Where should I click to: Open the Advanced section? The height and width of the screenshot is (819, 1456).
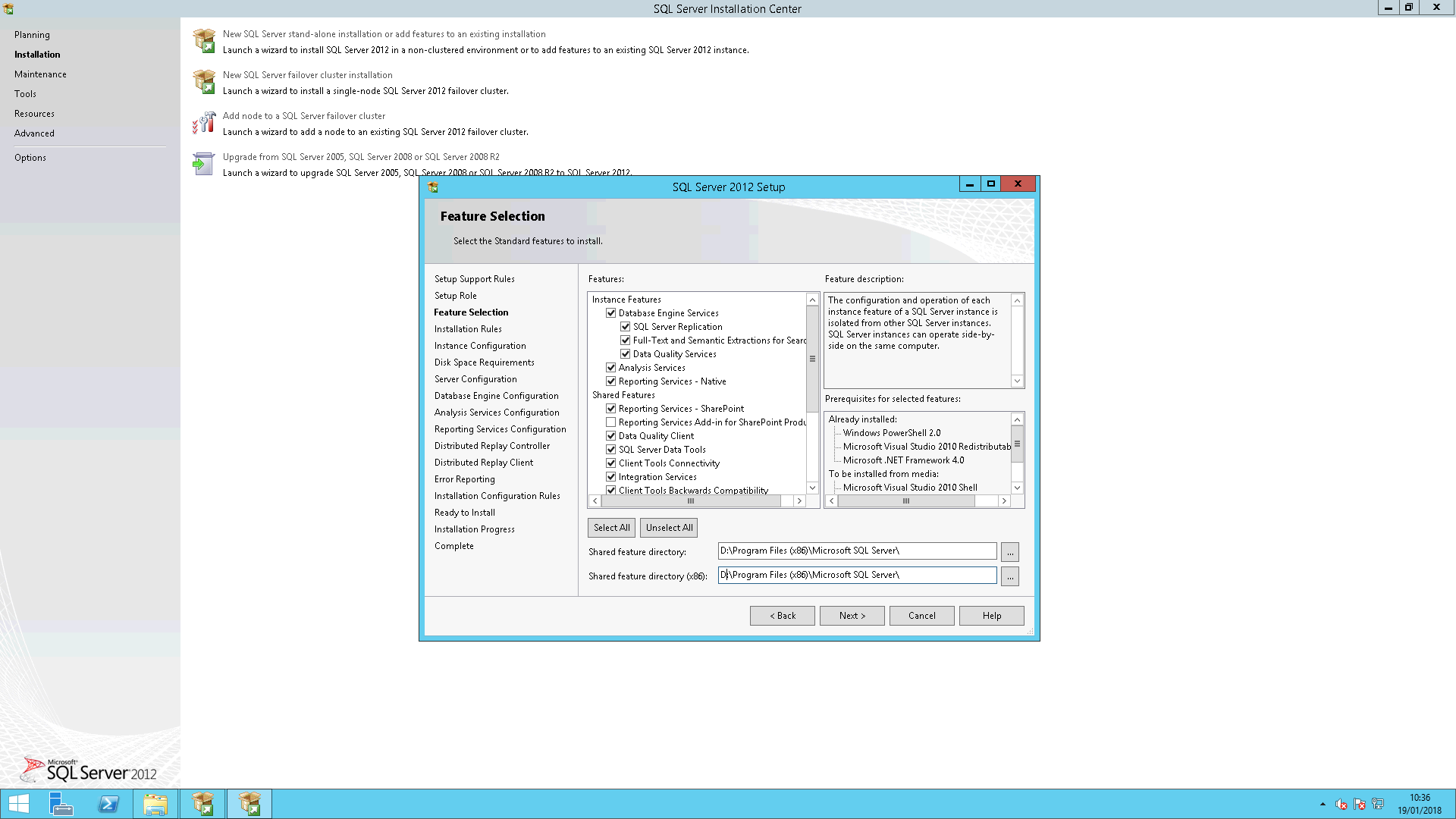point(34,133)
